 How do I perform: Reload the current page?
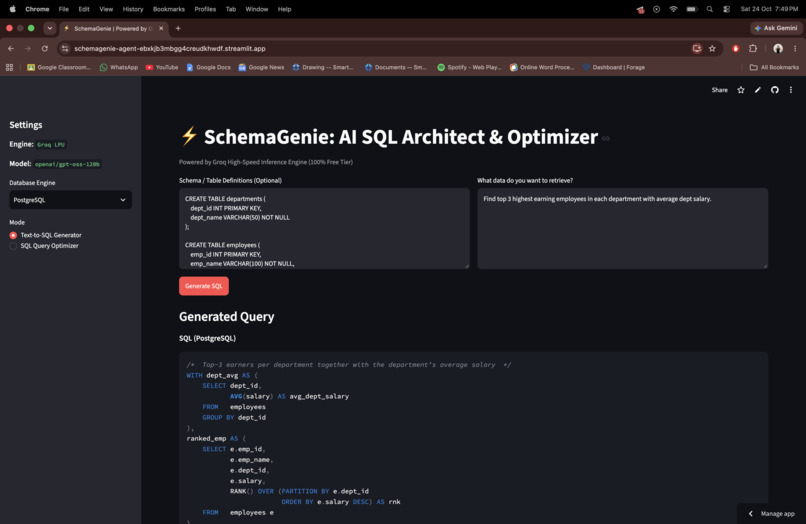45,48
